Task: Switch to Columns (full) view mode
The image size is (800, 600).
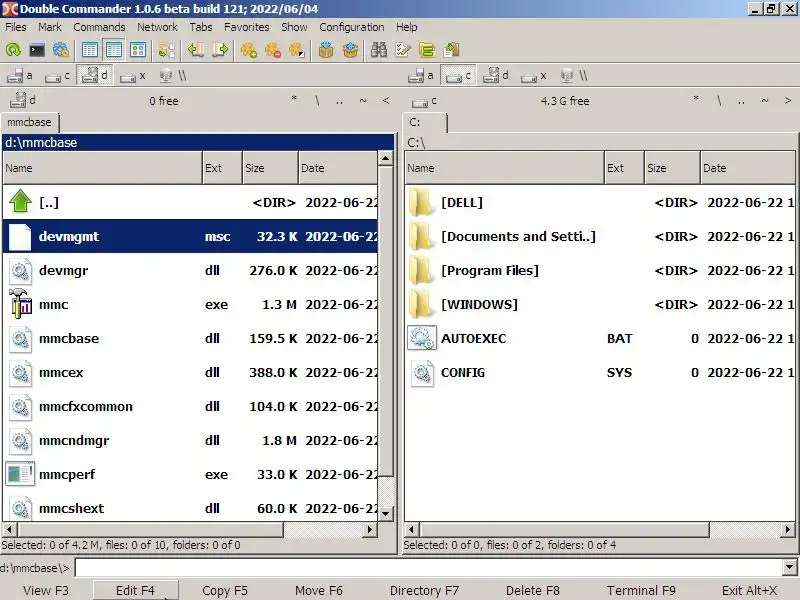Action: [x=113, y=50]
